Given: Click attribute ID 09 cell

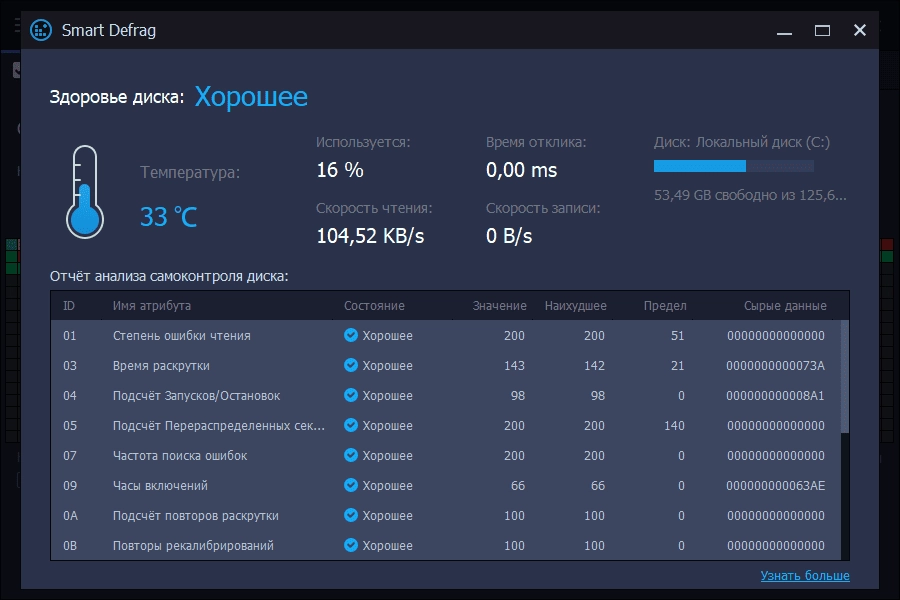Looking at the screenshot, I should (70, 485).
